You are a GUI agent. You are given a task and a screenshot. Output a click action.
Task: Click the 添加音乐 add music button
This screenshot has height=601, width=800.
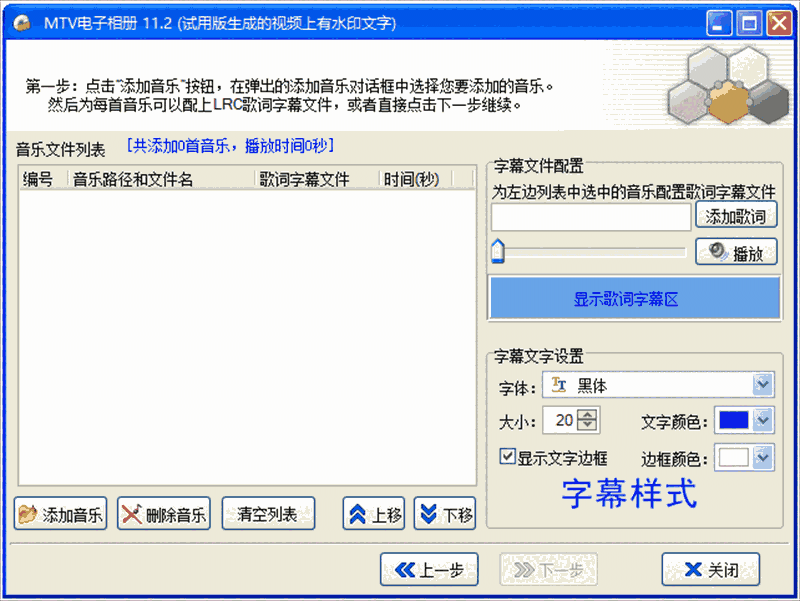point(61,514)
